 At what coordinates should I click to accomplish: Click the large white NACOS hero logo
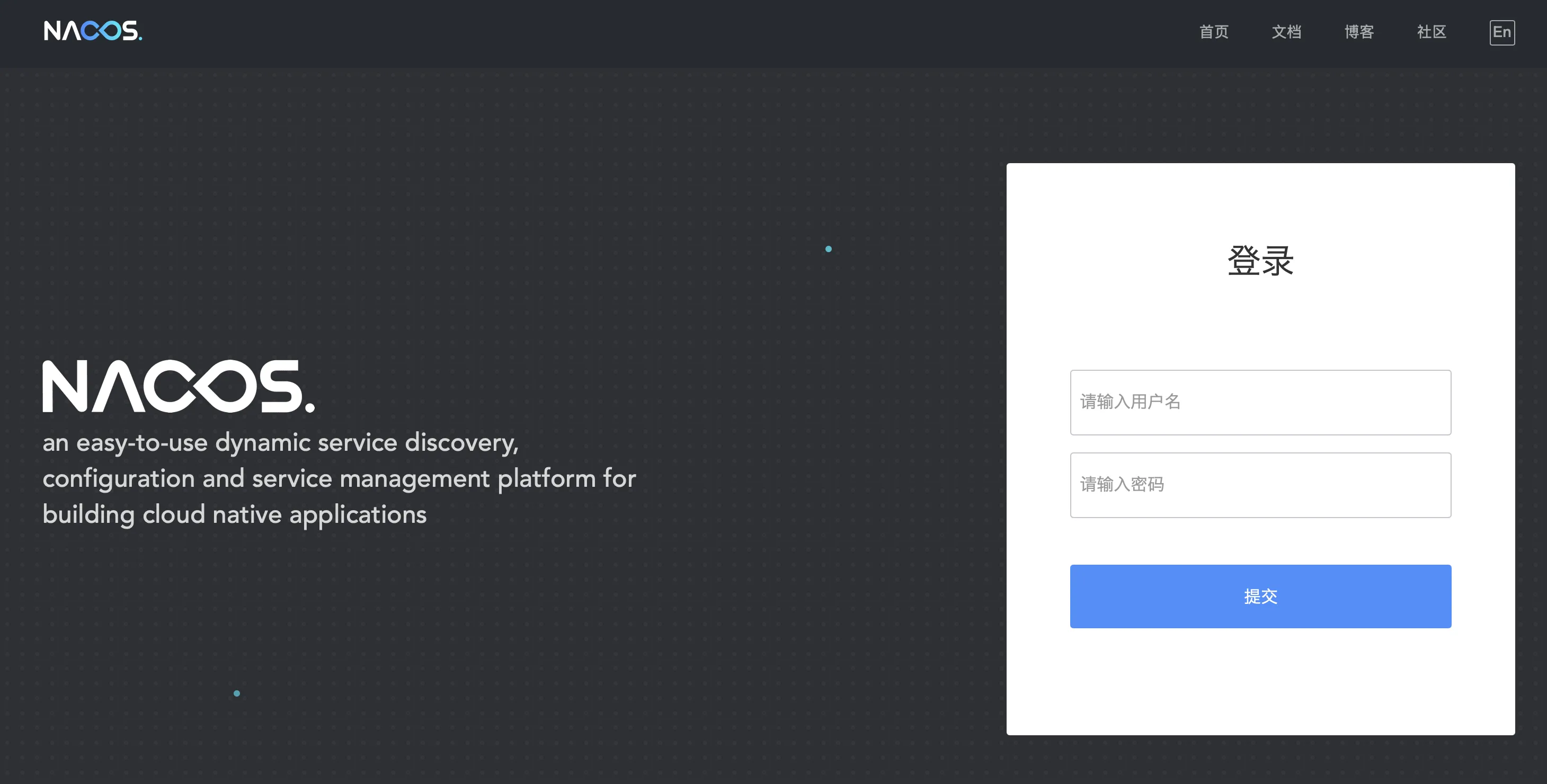pos(178,386)
